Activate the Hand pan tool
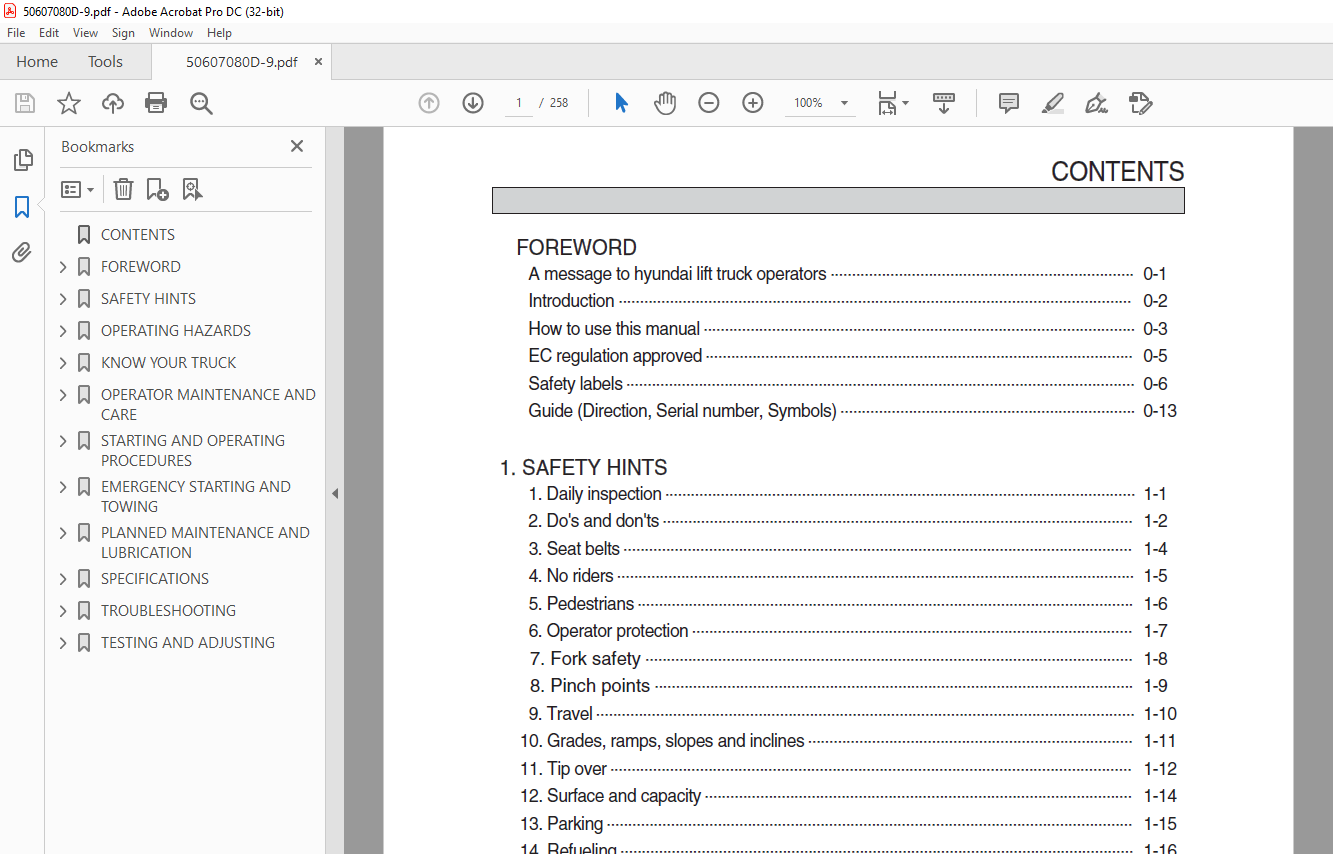This screenshot has width=1333, height=854. (665, 103)
